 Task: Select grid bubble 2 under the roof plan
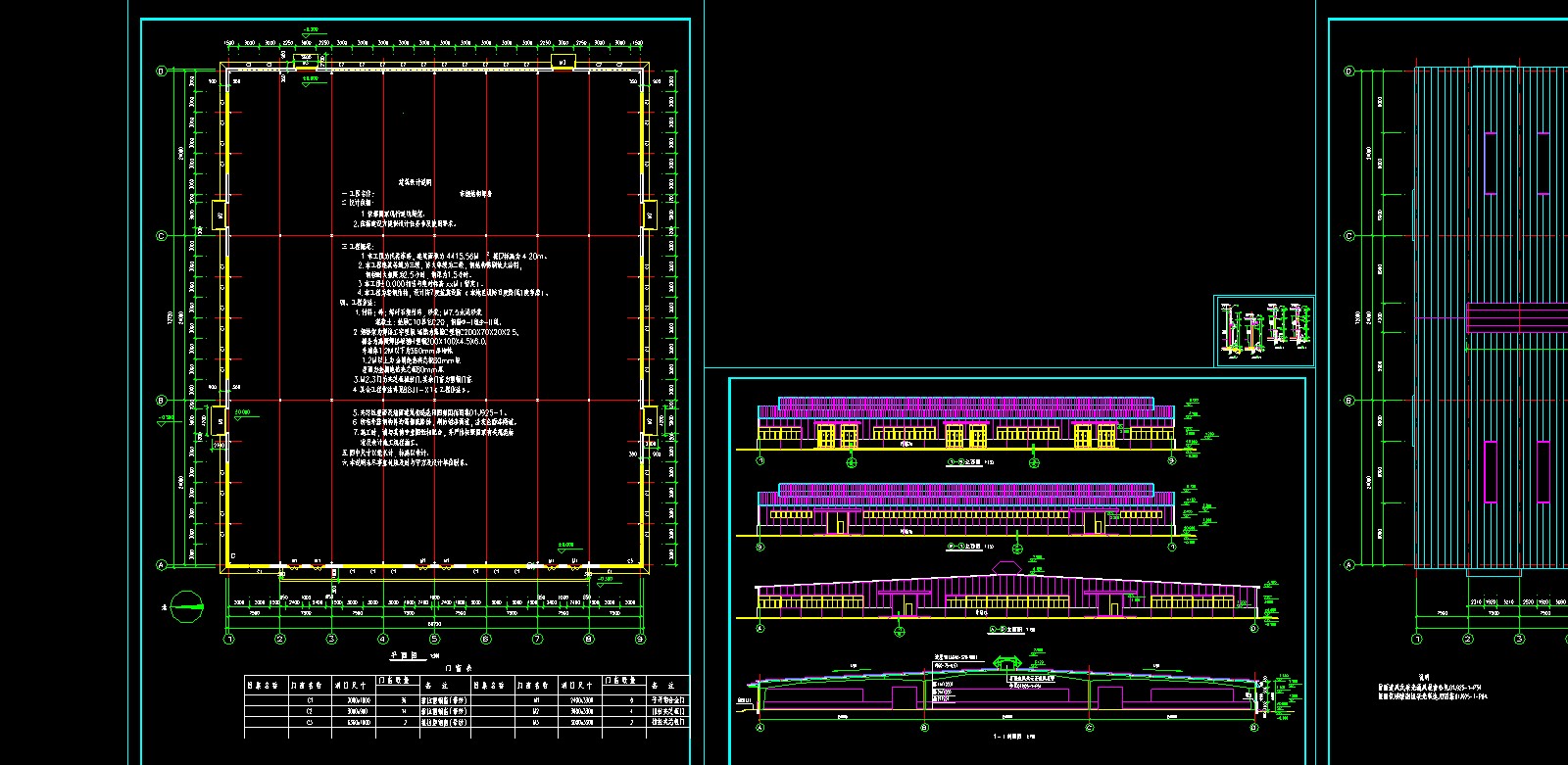(x=1468, y=640)
